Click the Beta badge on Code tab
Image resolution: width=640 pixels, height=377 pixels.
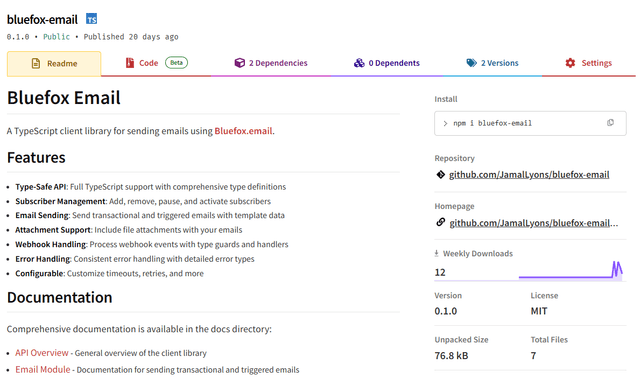176,63
